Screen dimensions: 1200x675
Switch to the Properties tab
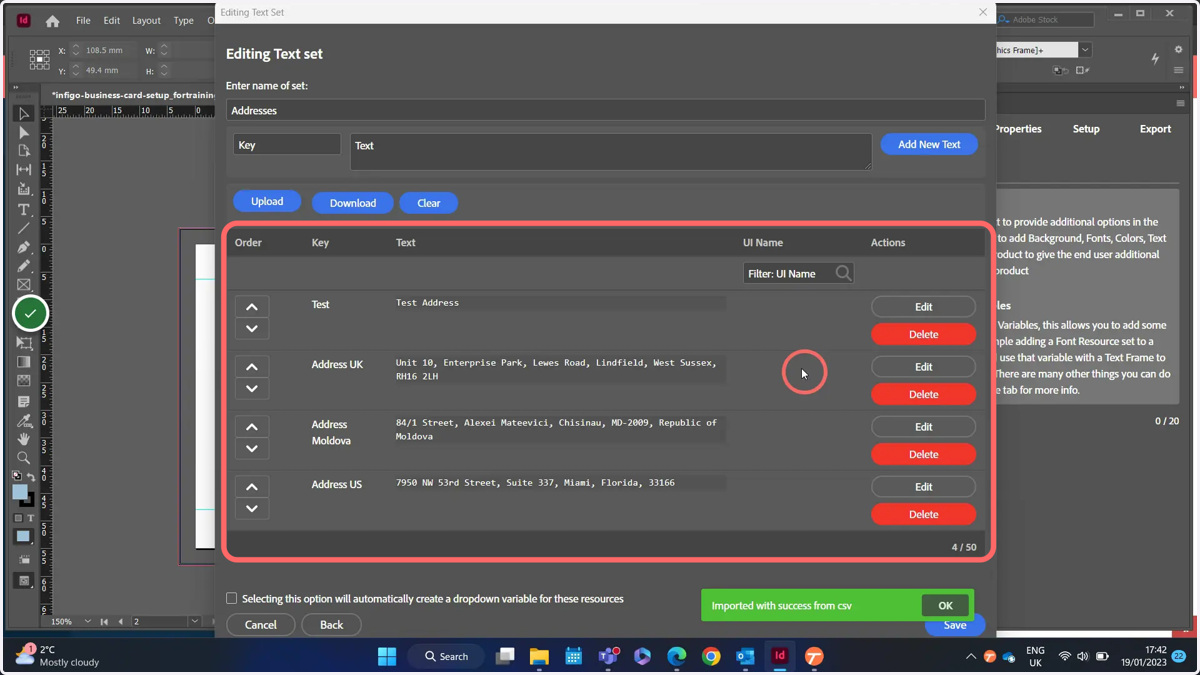1018,129
